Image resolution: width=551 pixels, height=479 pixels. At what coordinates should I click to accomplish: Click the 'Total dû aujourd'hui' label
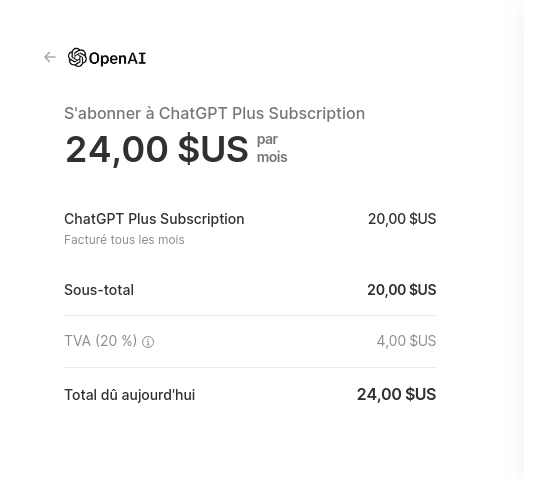(130, 395)
